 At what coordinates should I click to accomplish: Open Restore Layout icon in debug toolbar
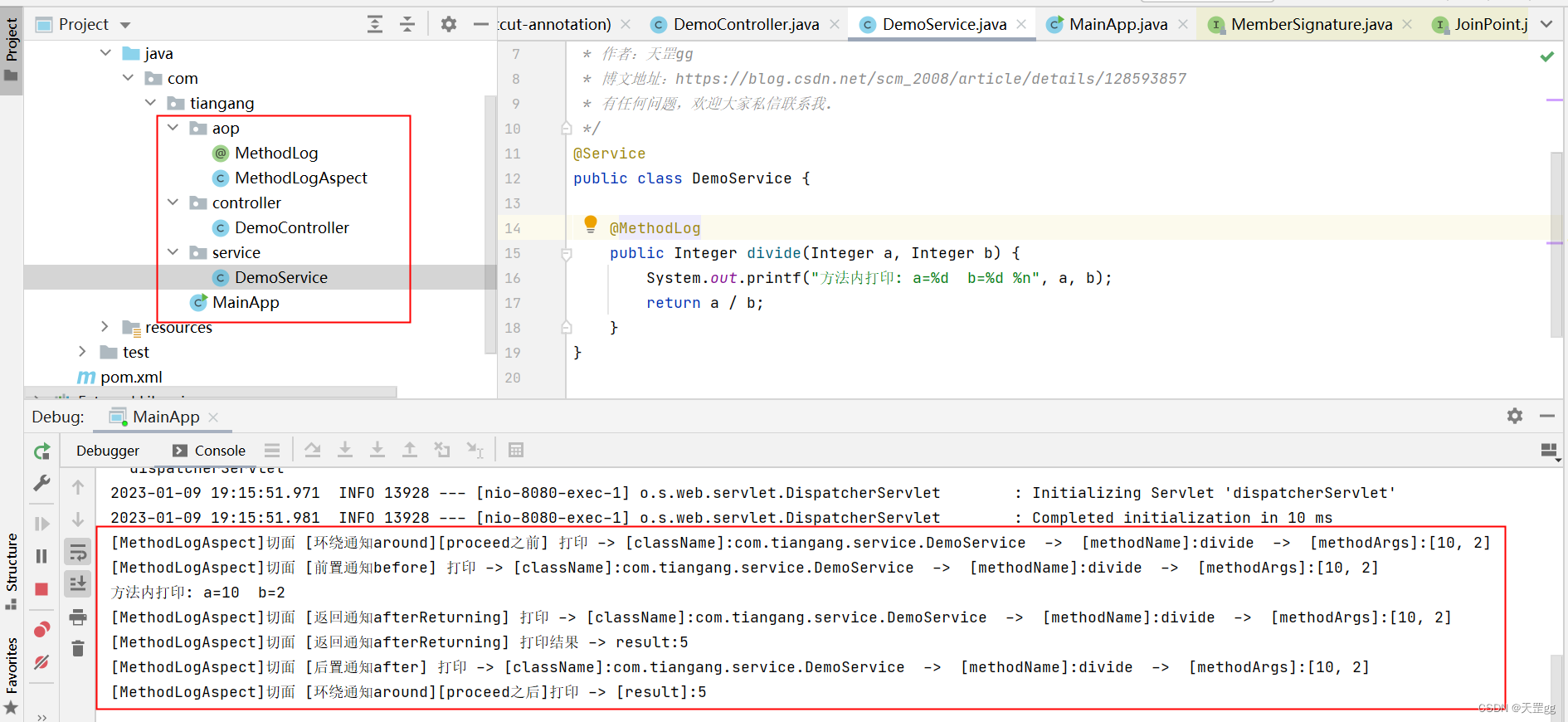pyautogui.click(x=1549, y=451)
